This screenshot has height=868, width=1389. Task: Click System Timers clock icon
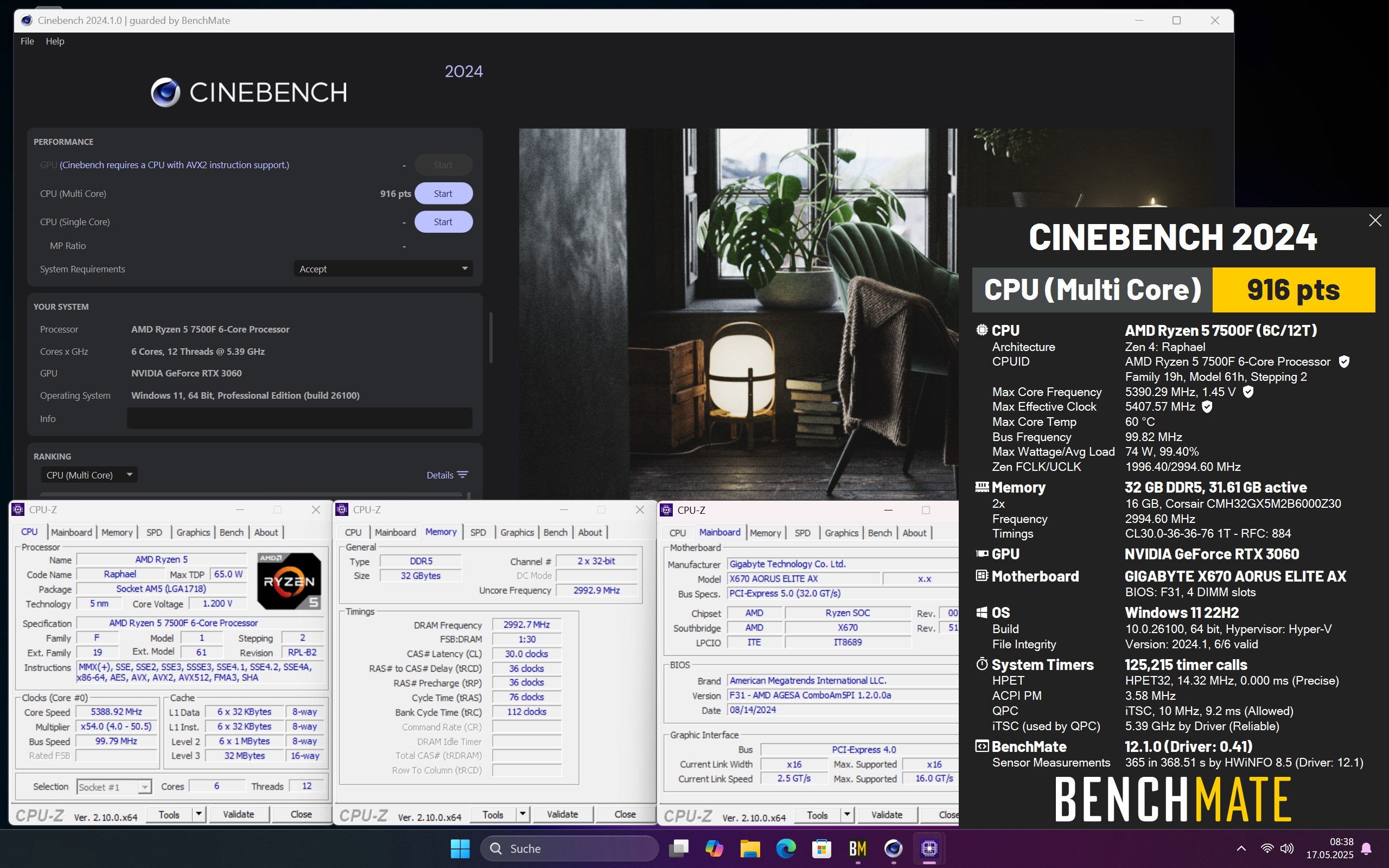pyautogui.click(x=982, y=664)
